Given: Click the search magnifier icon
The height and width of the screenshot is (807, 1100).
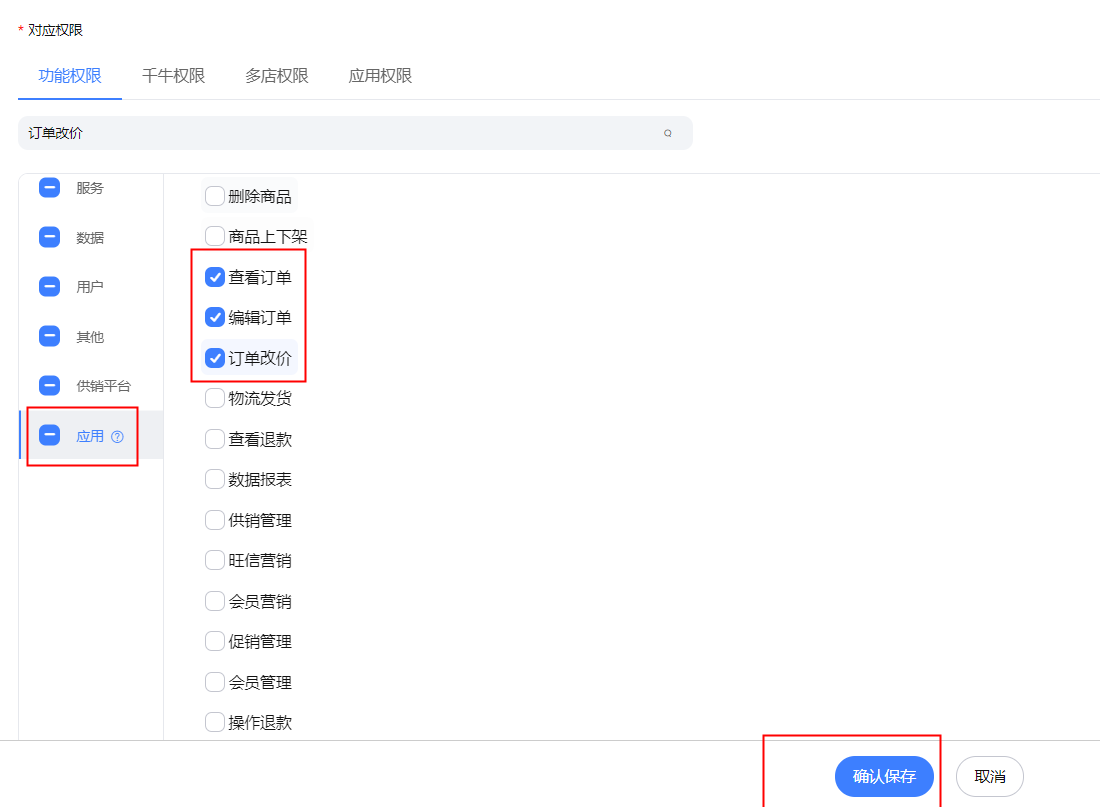Looking at the screenshot, I should (x=668, y=133).
